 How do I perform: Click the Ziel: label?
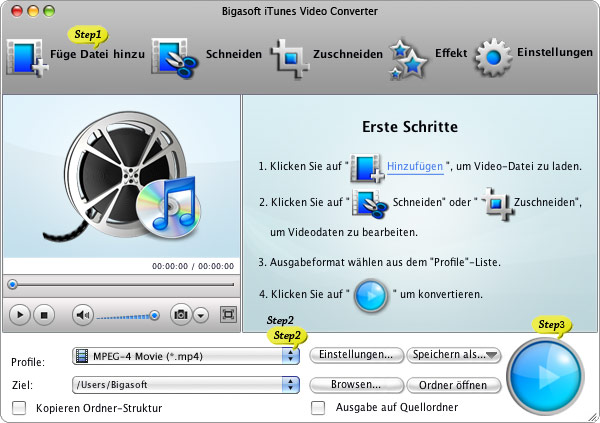22,385
